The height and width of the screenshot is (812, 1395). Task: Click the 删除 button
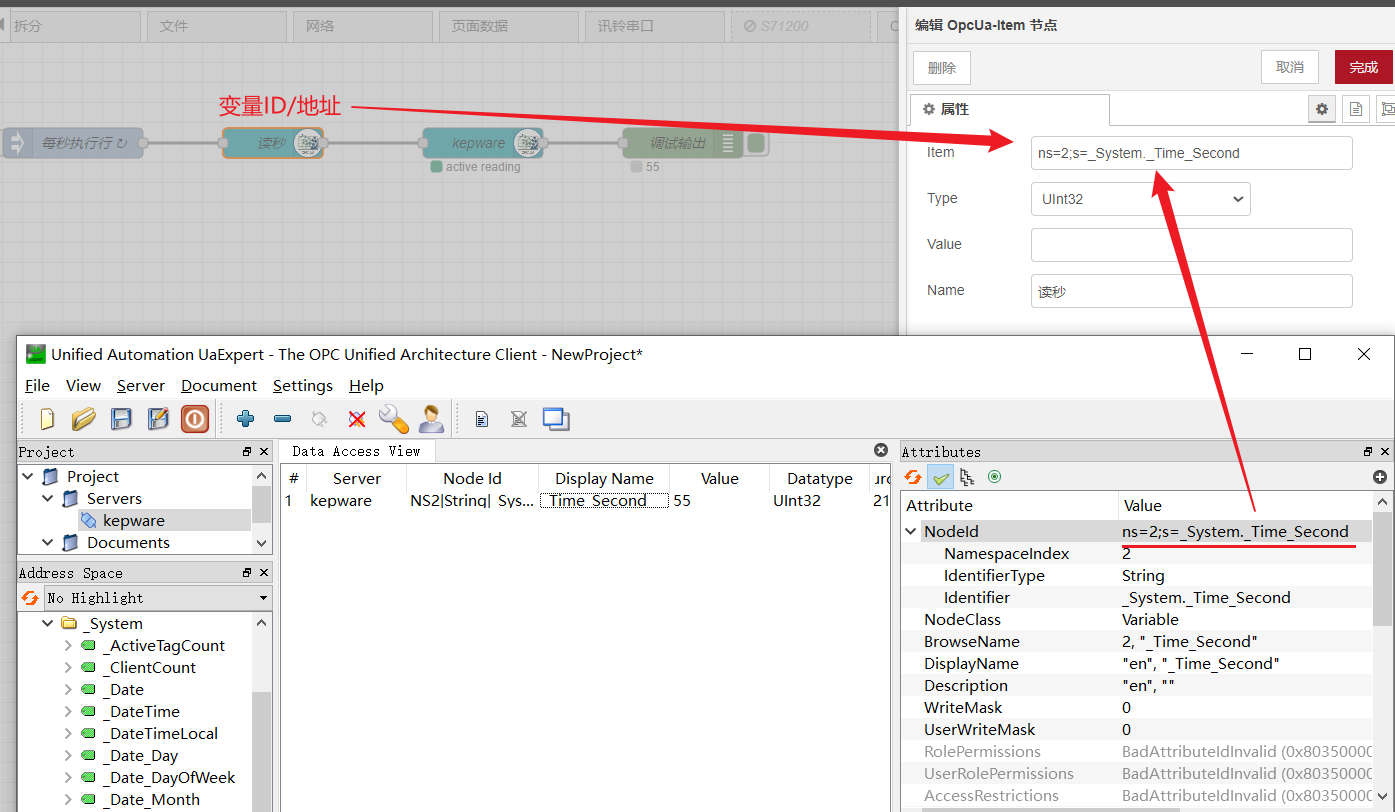942,68
